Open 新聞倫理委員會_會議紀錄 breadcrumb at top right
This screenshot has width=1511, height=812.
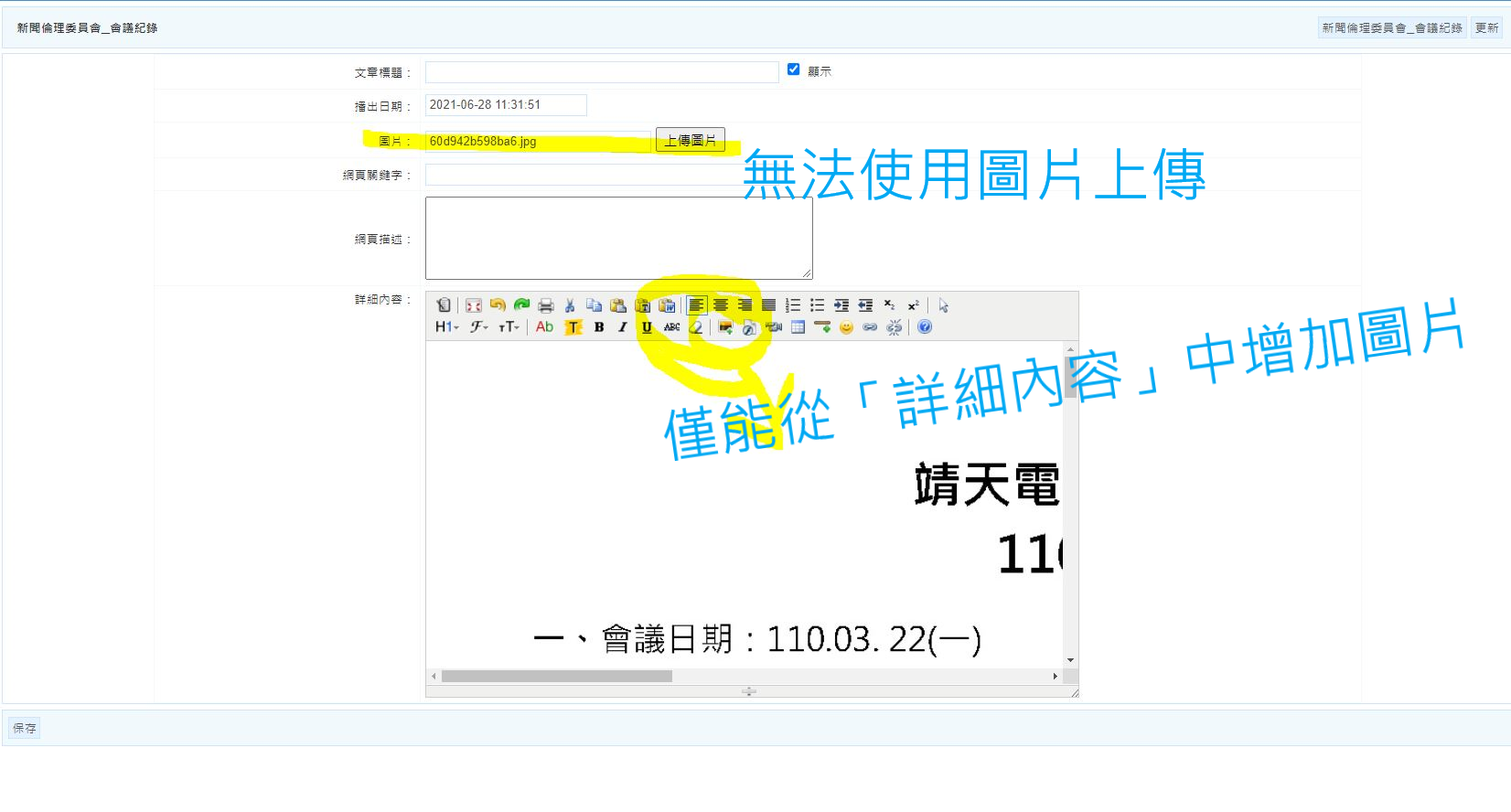click(x=1392, y=28)
